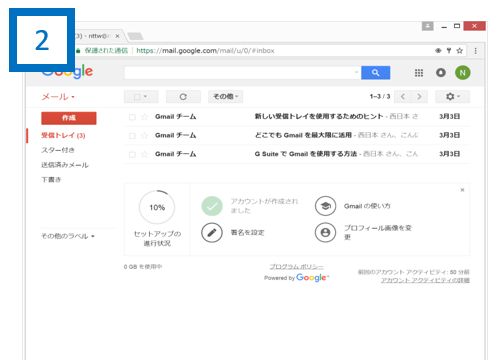Open the プログラム ポリシー link
The width and height of the screenshot is (500, 360).
click(x=296, y=267)
